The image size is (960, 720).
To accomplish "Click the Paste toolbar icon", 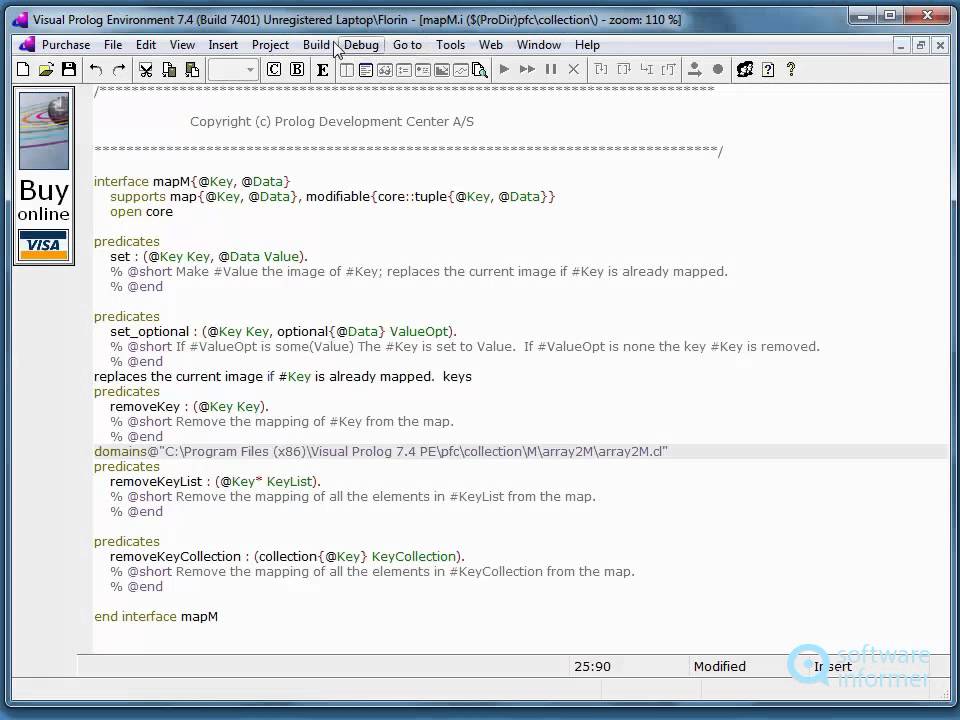I will pos(192,69).
